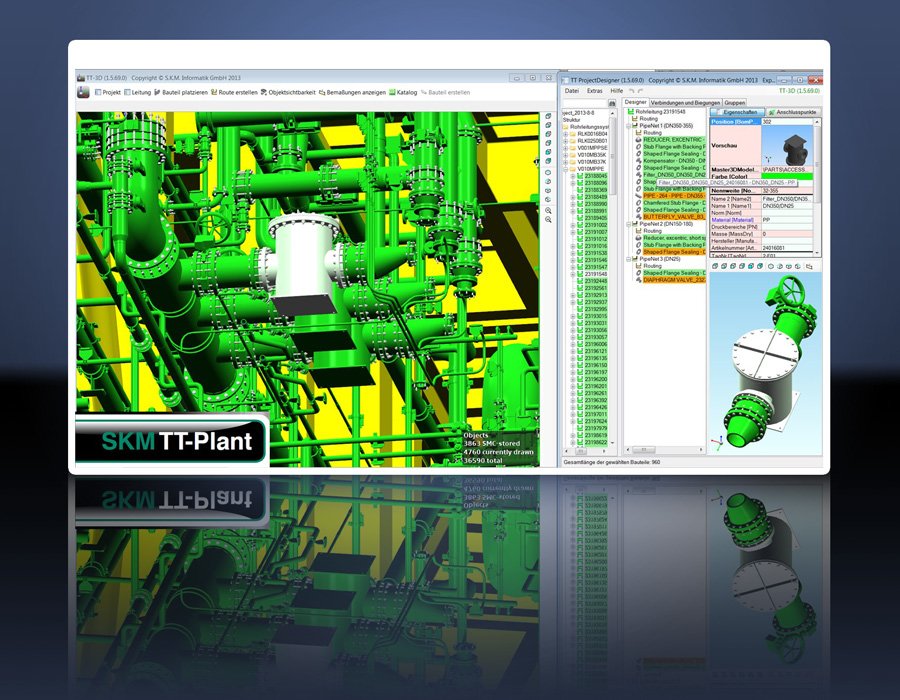
Task: Select Rohrleitung 23191548 root node
Action: pyautogui.click(x=660, y=112)
